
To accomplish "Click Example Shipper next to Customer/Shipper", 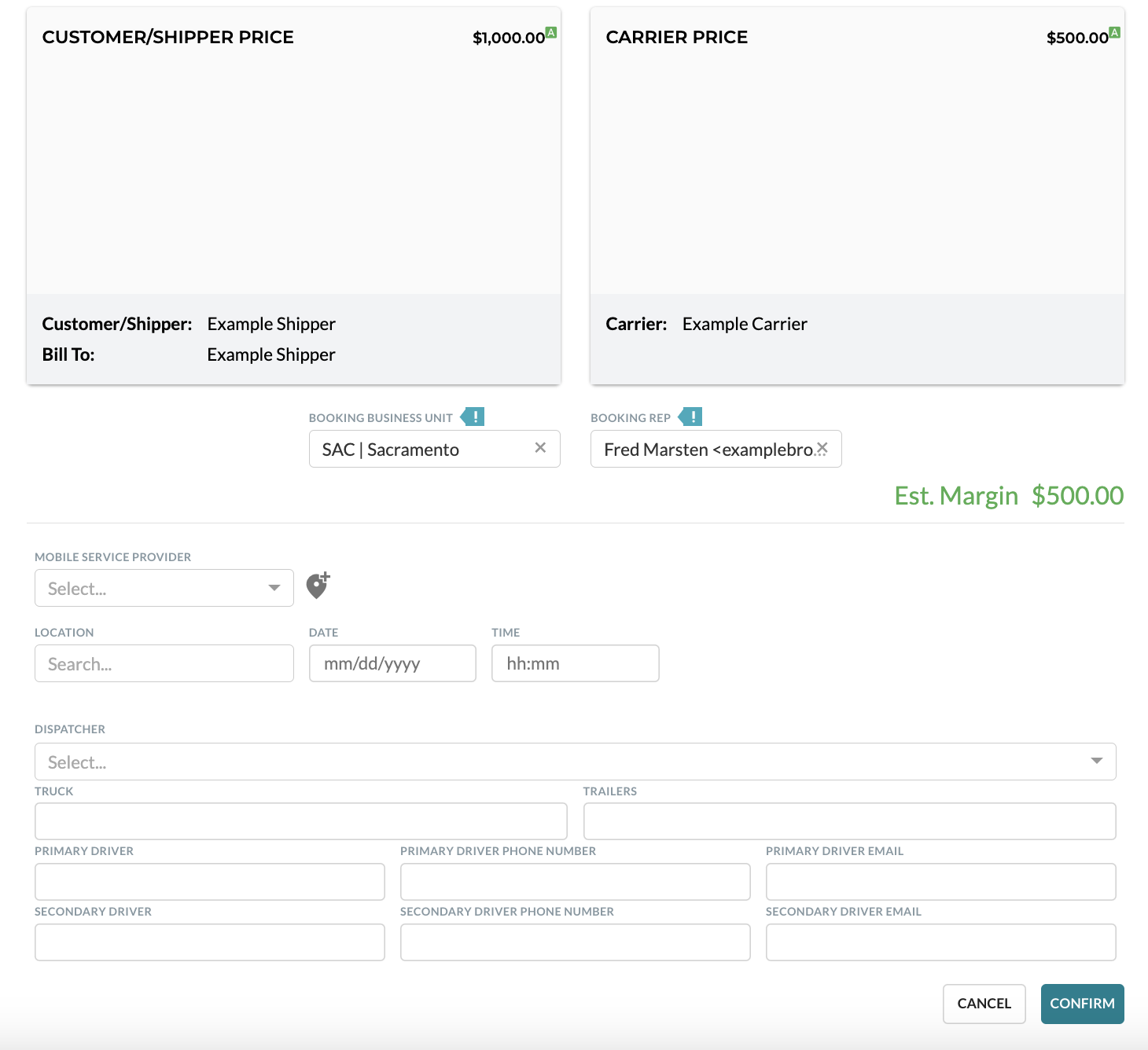I will point(271,324).
